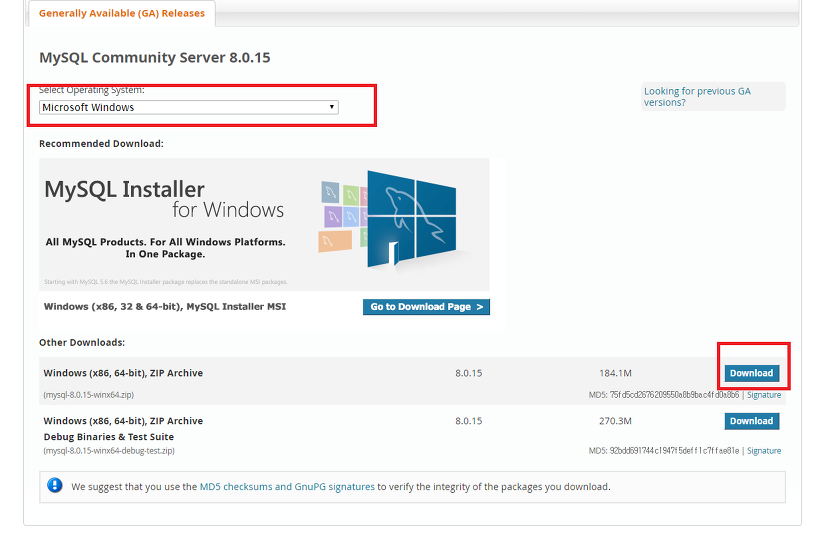This screenshot has height=538, width=820.
Task: Click the Go to Download Page button
Action: pos(426,307)
